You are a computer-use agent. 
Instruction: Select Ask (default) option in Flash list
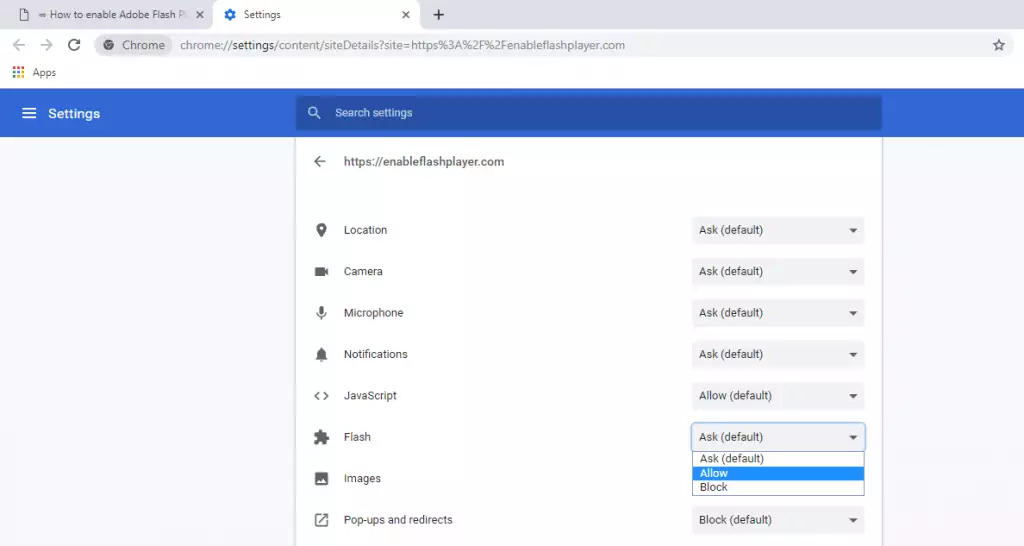[777, 459]
